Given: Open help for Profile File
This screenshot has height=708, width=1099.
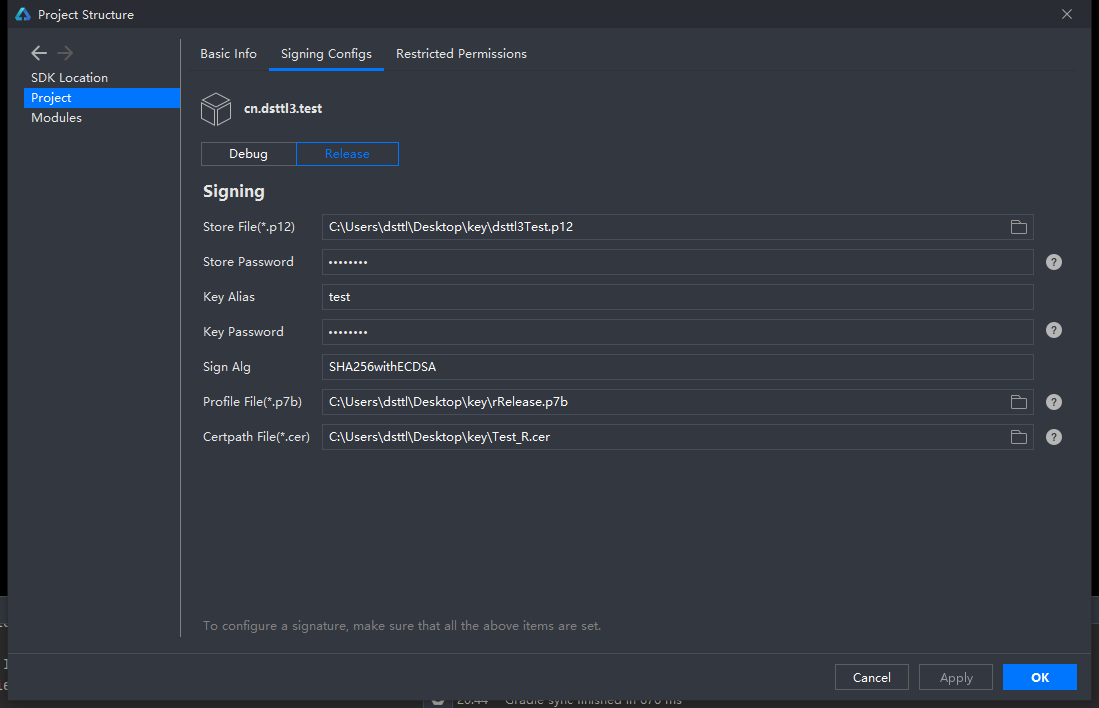Looking at the screenshot, I should pyautogui.click(x=1053, y=402).
